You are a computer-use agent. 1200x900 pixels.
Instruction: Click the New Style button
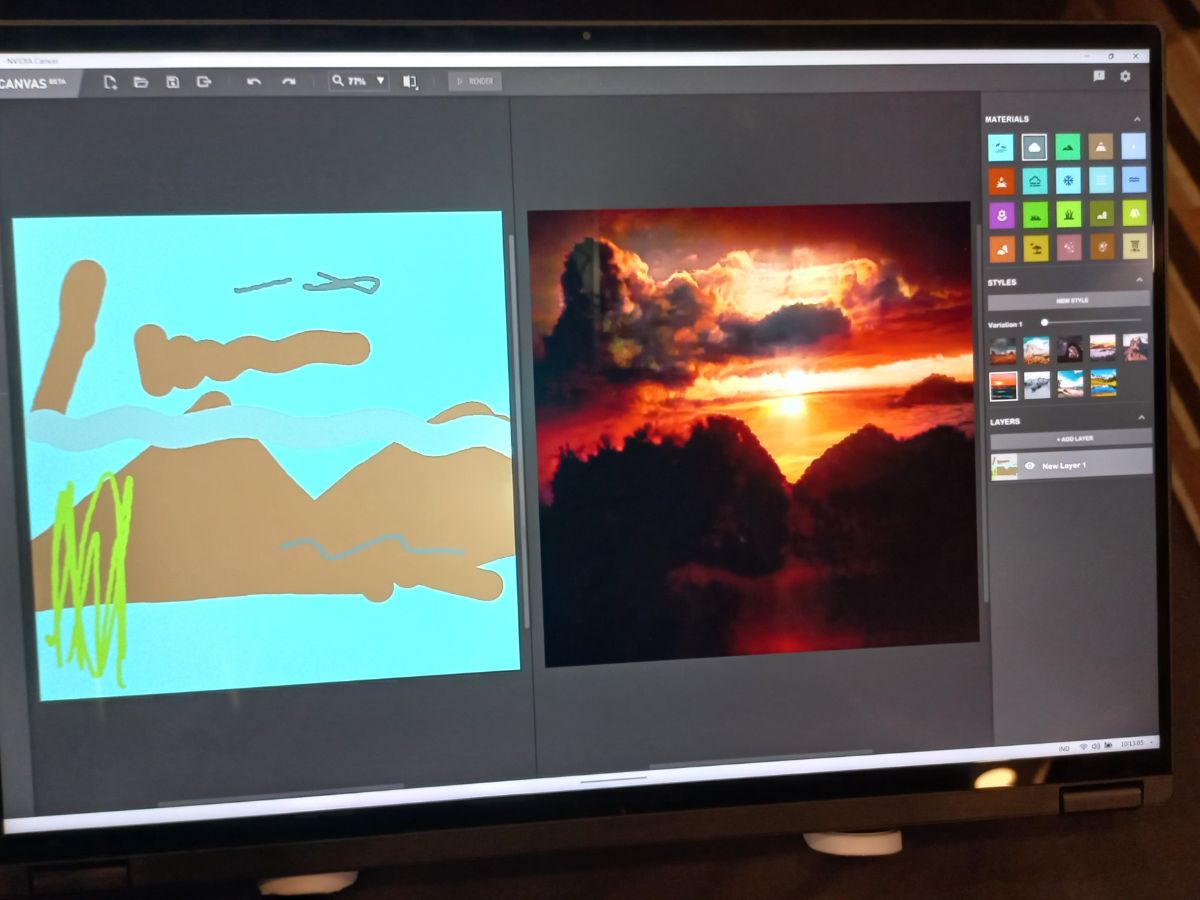click(x=1069, y=300)
